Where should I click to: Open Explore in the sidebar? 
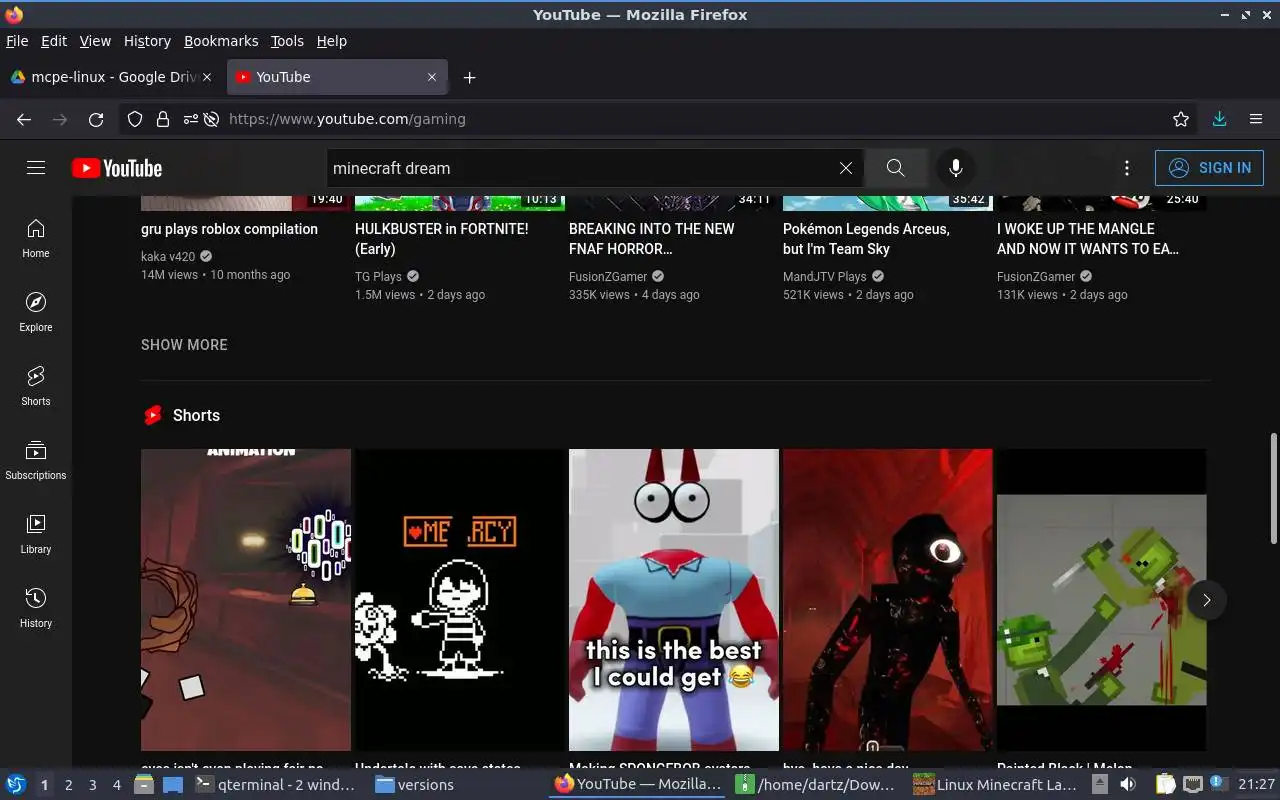(36, 312)
